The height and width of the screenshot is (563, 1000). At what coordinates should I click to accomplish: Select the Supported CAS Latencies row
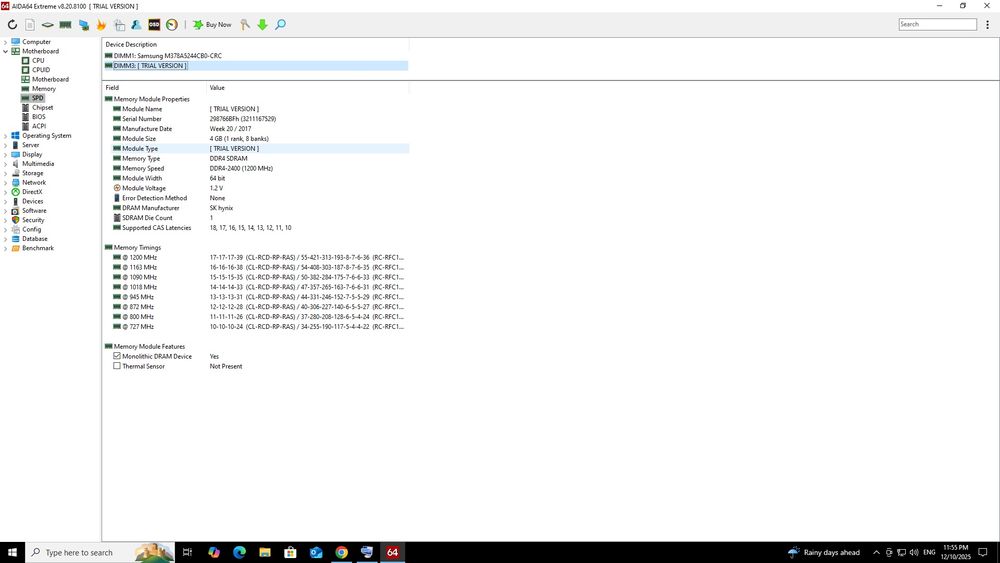[x=256, y=228]
